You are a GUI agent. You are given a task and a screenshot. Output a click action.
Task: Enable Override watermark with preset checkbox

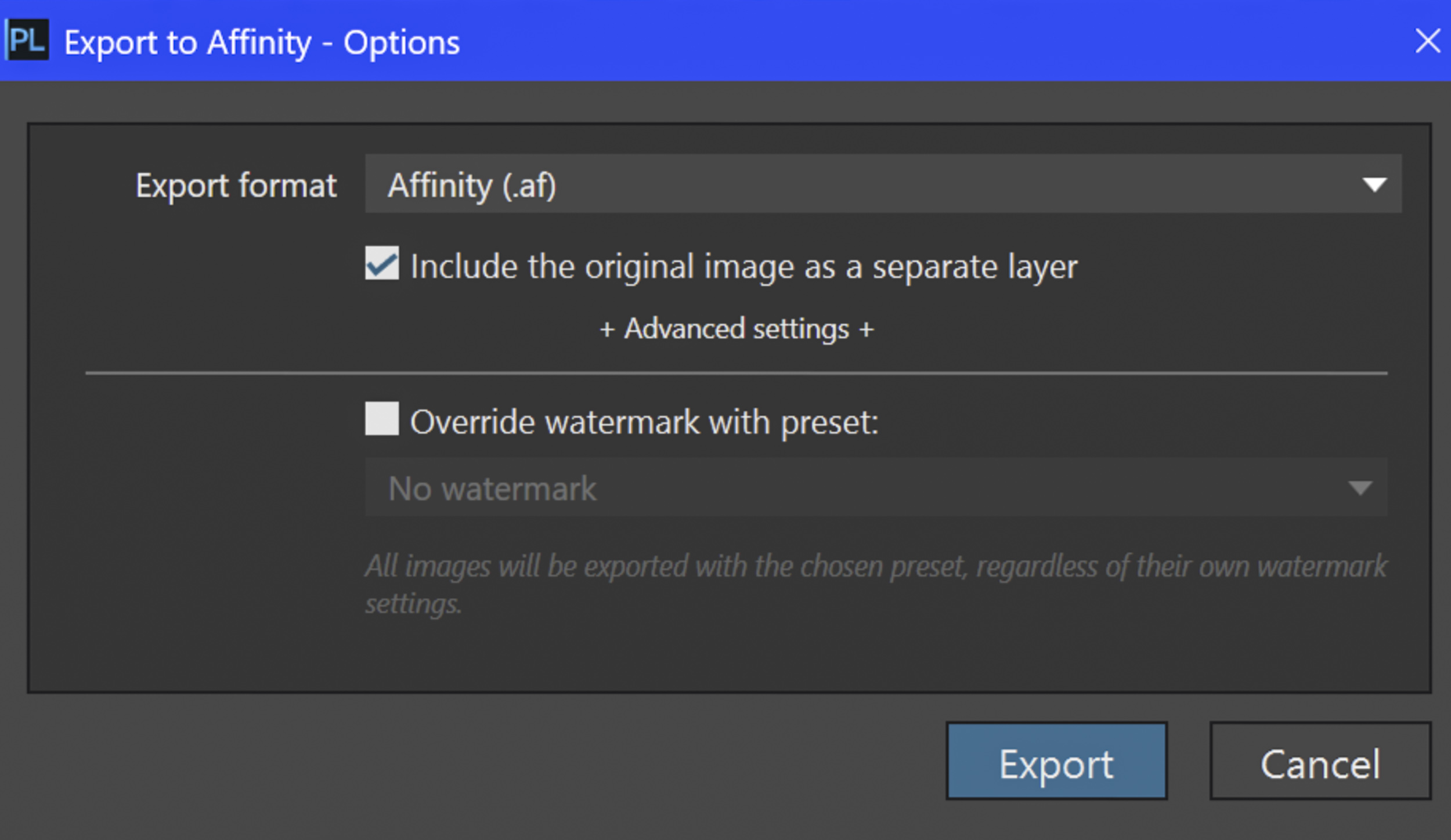382,418
